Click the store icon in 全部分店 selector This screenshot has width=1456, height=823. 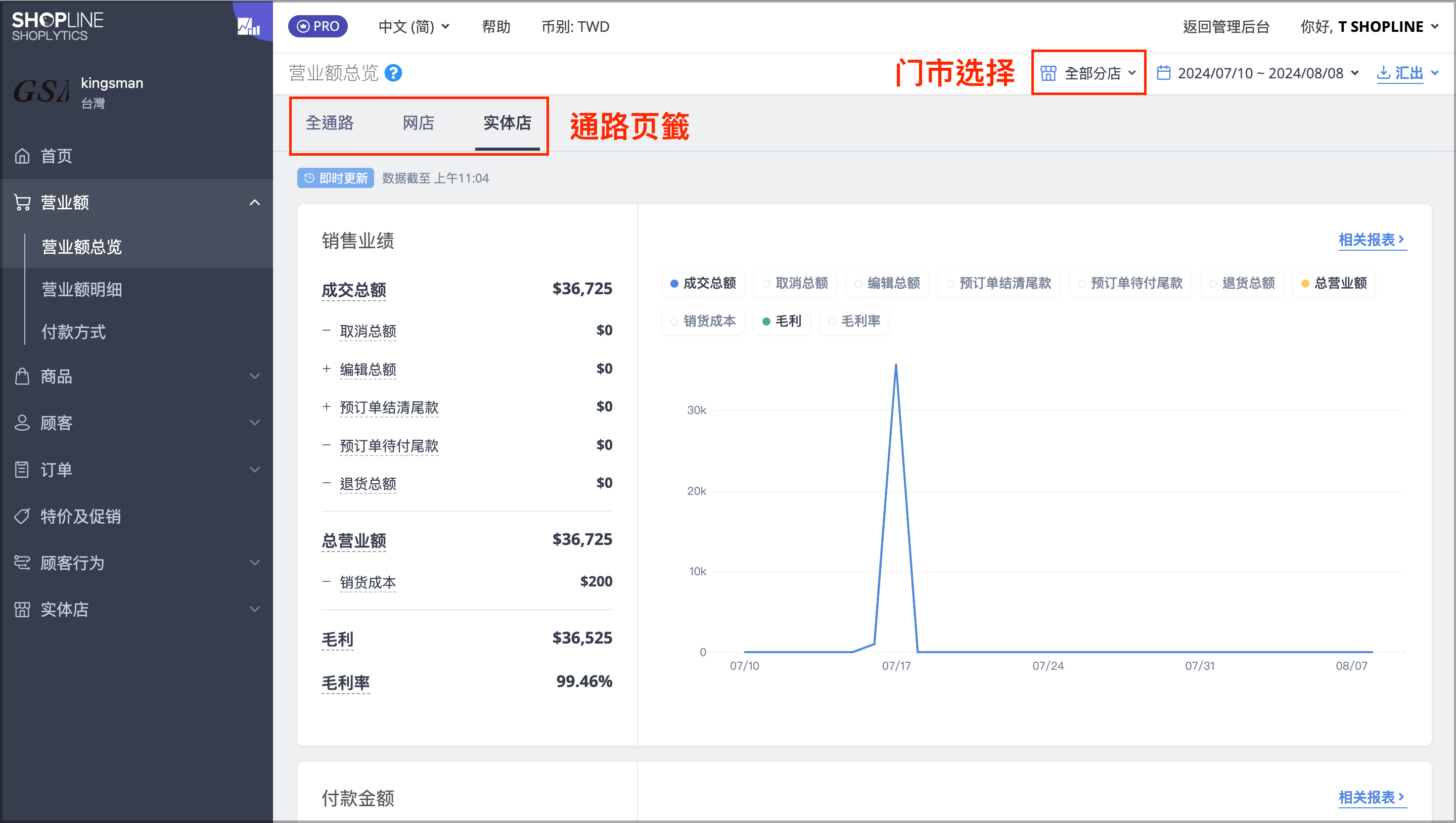[x=1049, y=73]
